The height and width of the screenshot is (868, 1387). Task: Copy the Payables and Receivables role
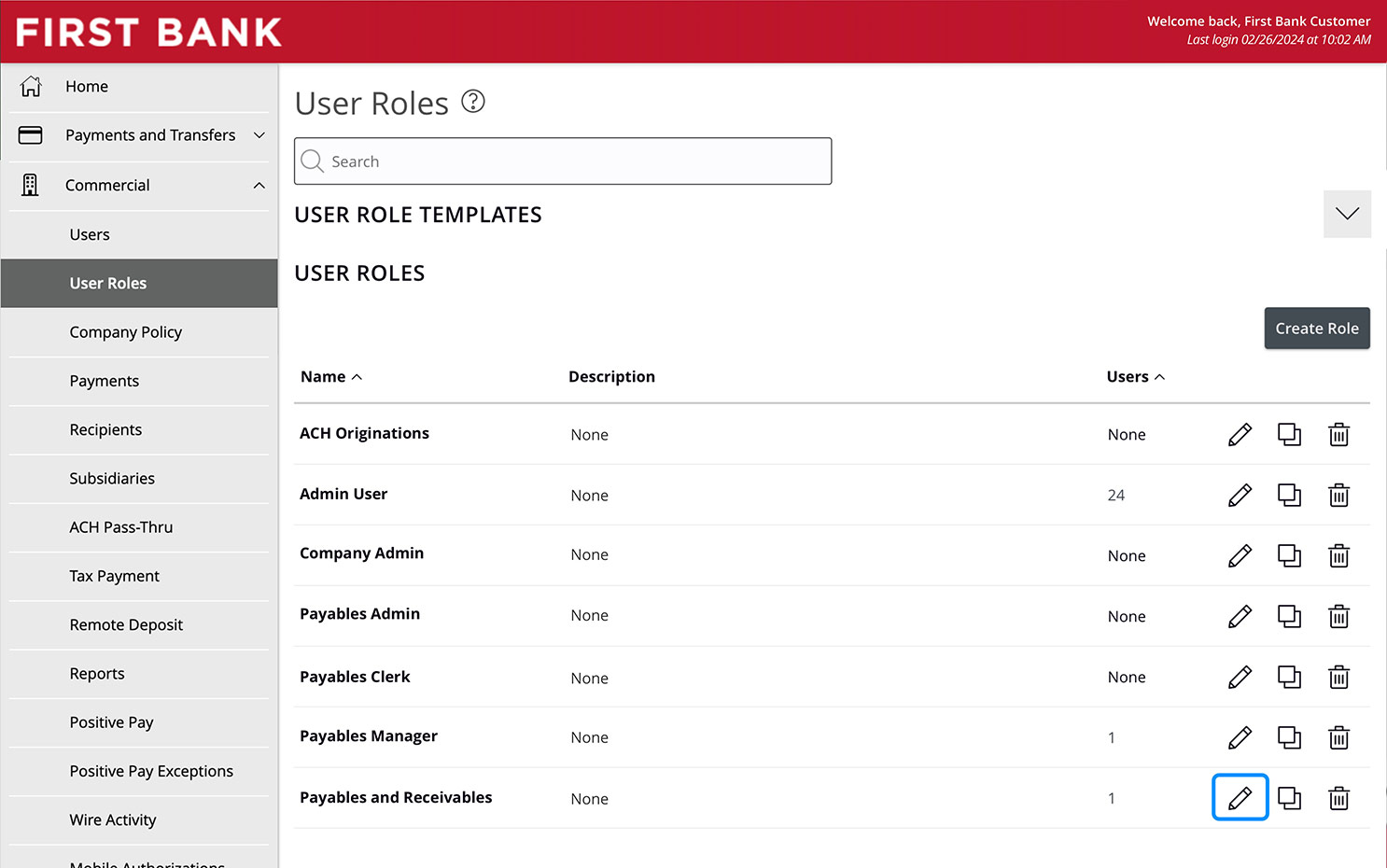click(x=1289, y=798)
